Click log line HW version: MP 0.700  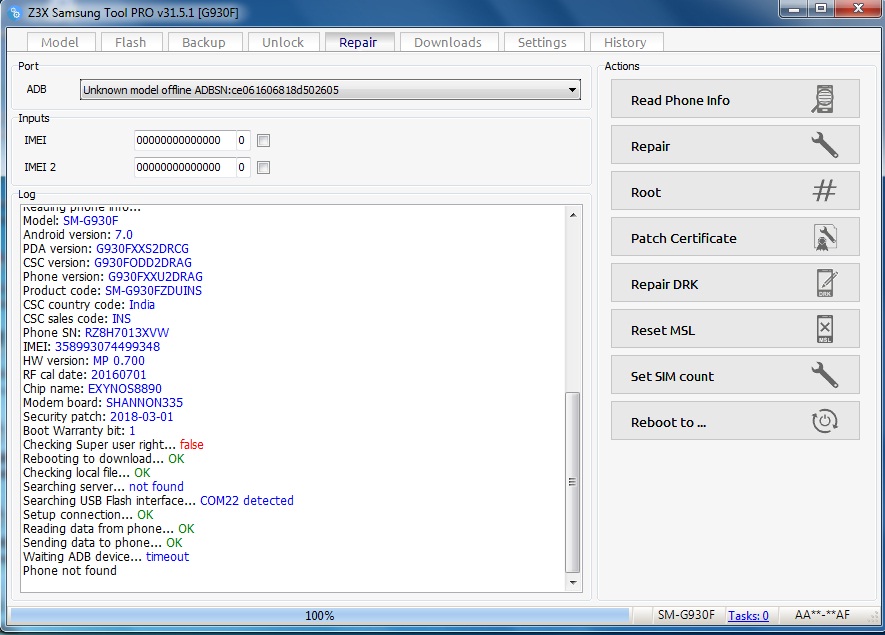tap(84, 361)
